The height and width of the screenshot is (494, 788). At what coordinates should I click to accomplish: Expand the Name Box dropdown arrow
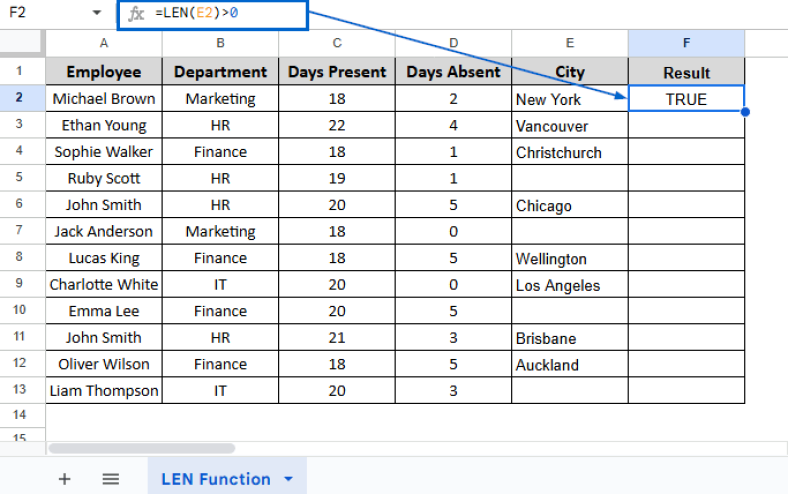(96, 14)
